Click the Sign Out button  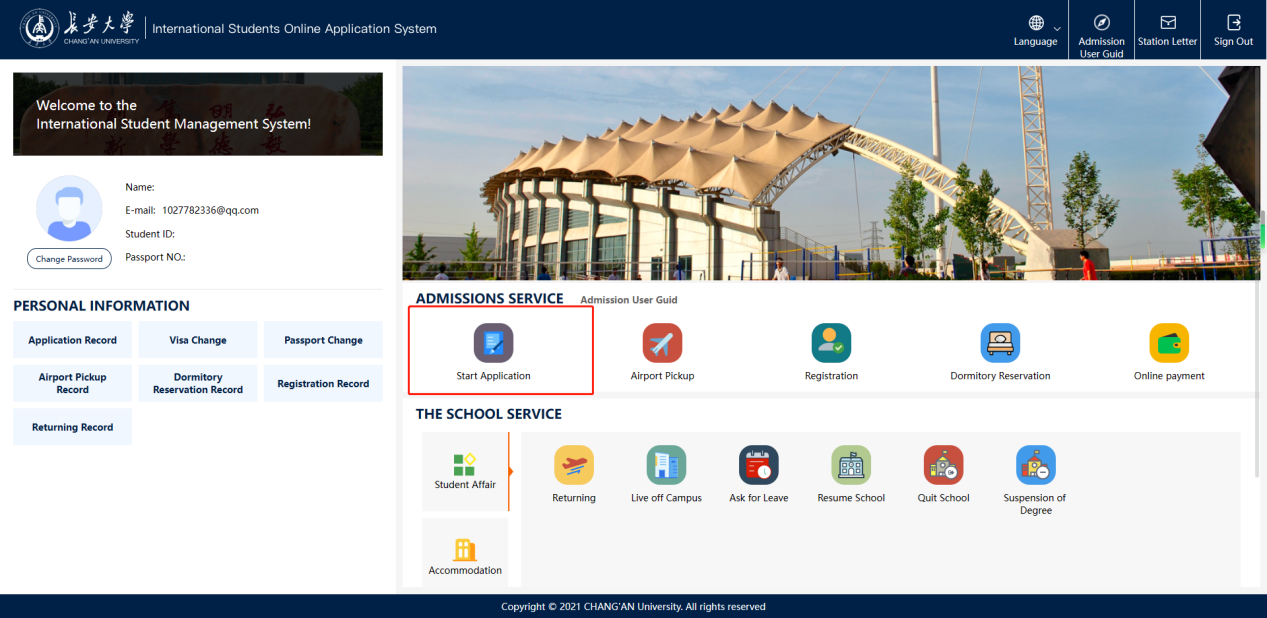(1233, 30)
